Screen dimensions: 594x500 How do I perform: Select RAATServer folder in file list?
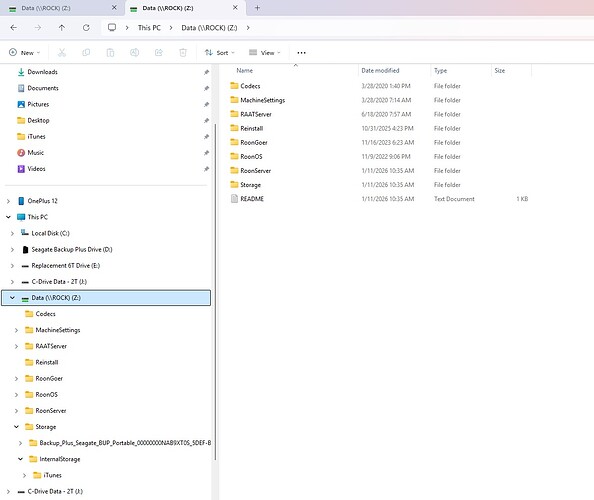(256, 114)
